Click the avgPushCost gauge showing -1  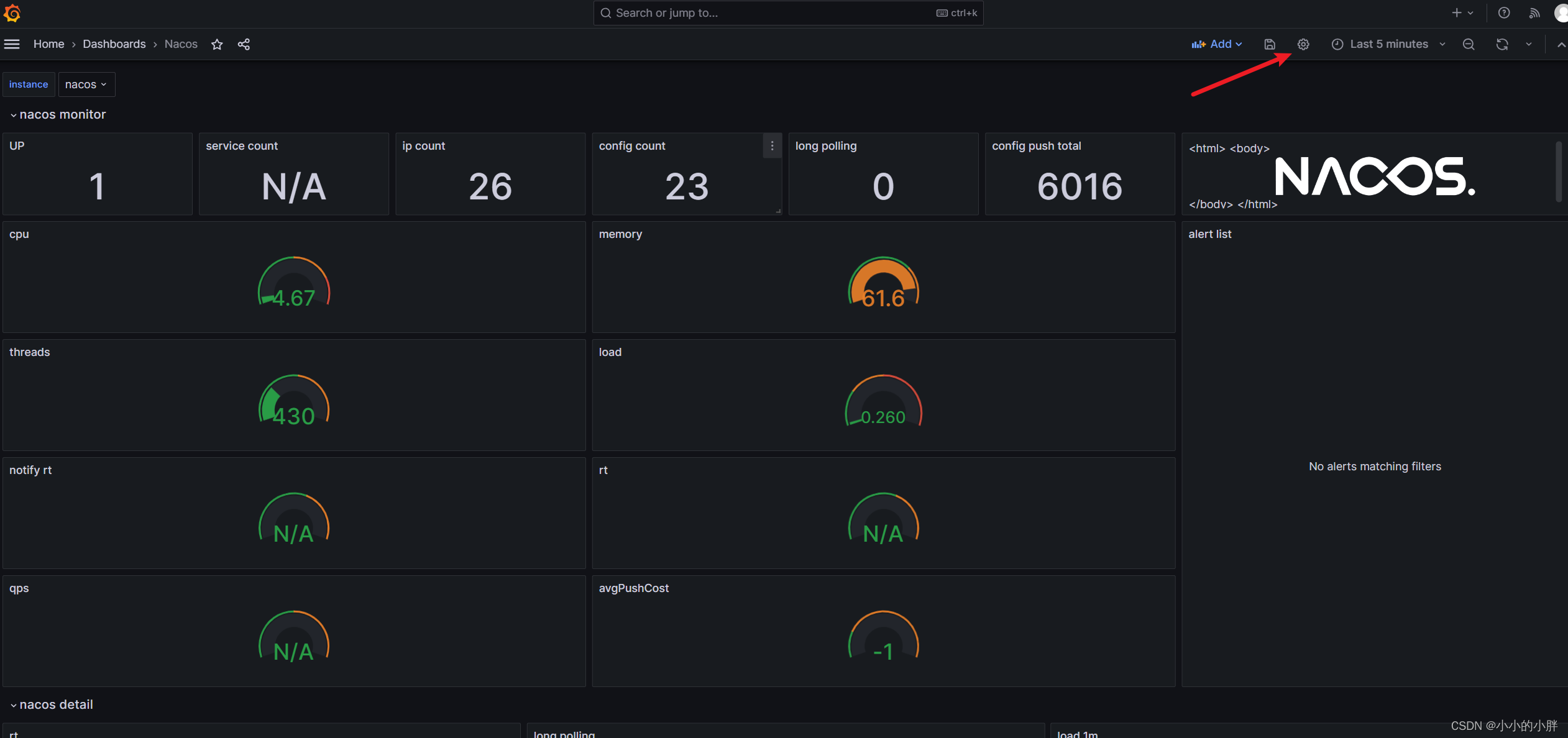883,637
